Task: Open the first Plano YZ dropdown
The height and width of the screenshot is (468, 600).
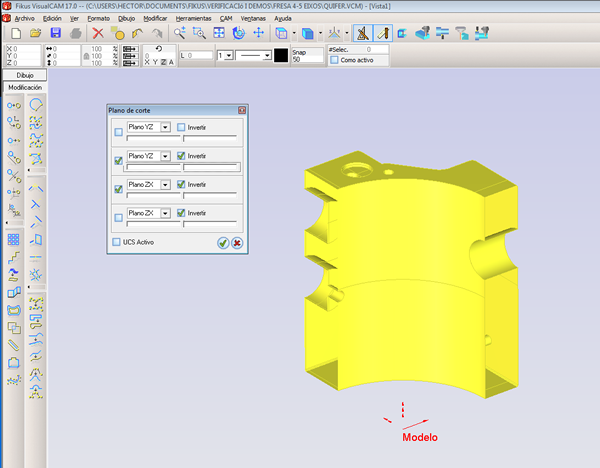Action: click(165, 128)
